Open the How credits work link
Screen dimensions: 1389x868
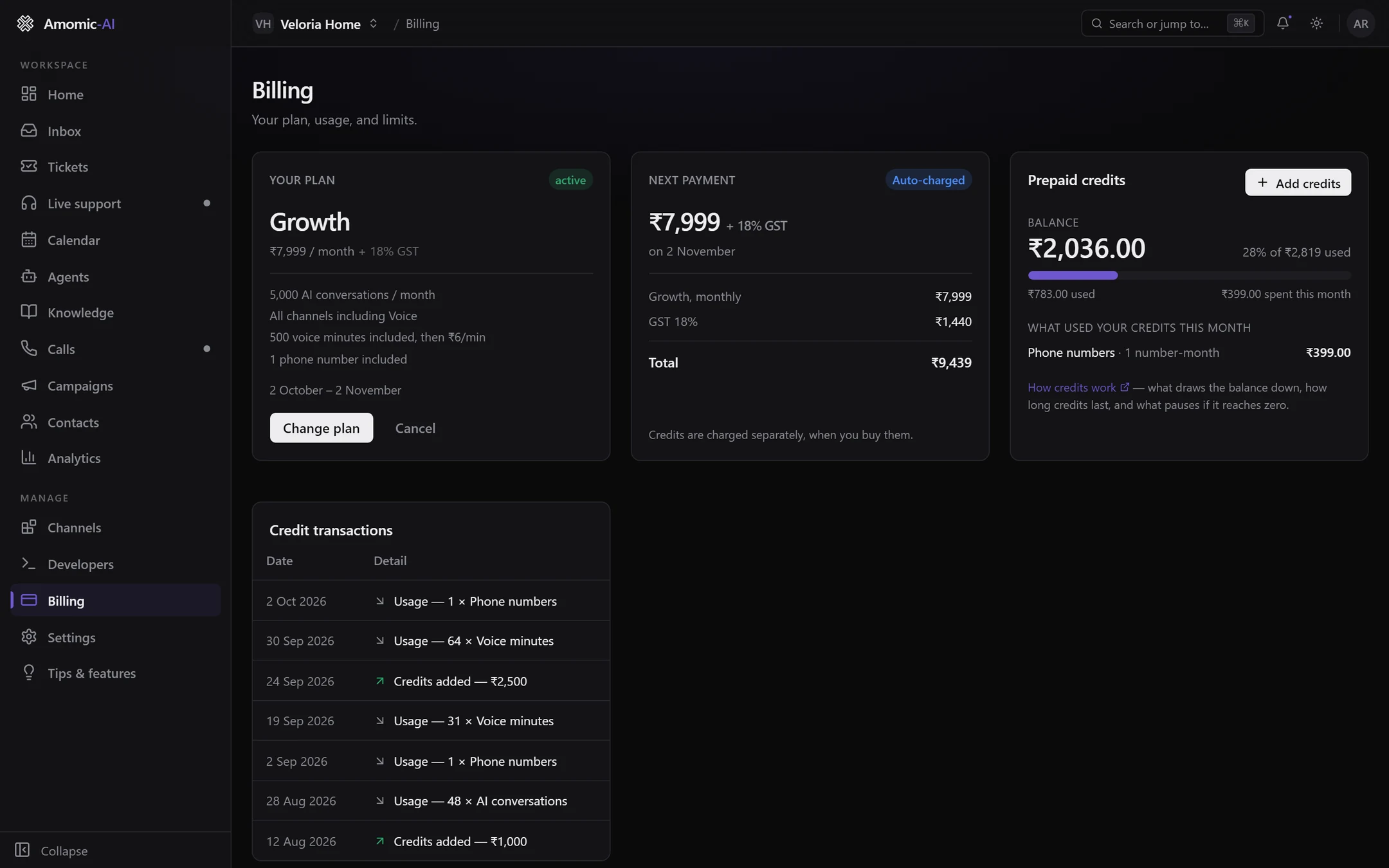tap(1078, 388)
